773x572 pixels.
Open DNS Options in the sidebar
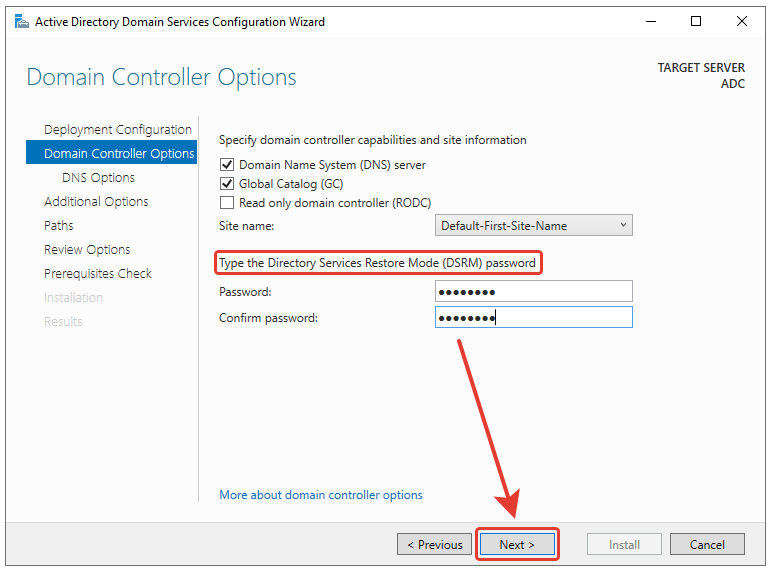point(98,178)
